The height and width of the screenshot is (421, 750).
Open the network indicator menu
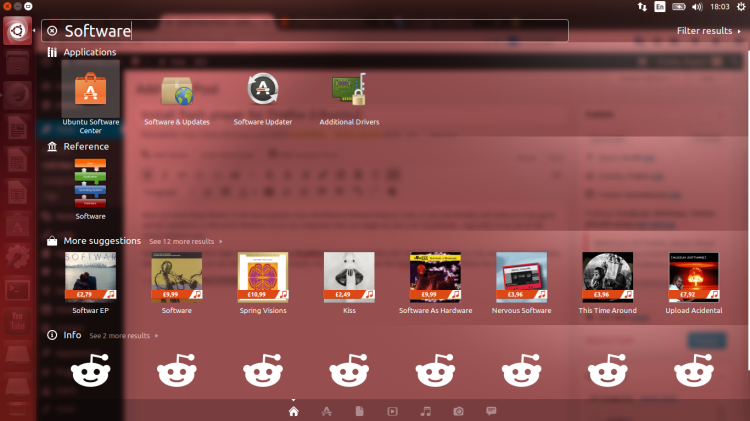point(642,7)
